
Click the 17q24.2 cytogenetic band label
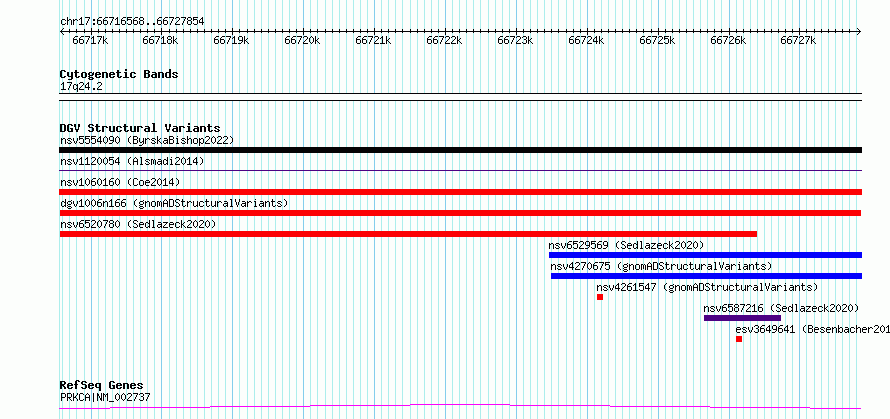tap(81, 87)
